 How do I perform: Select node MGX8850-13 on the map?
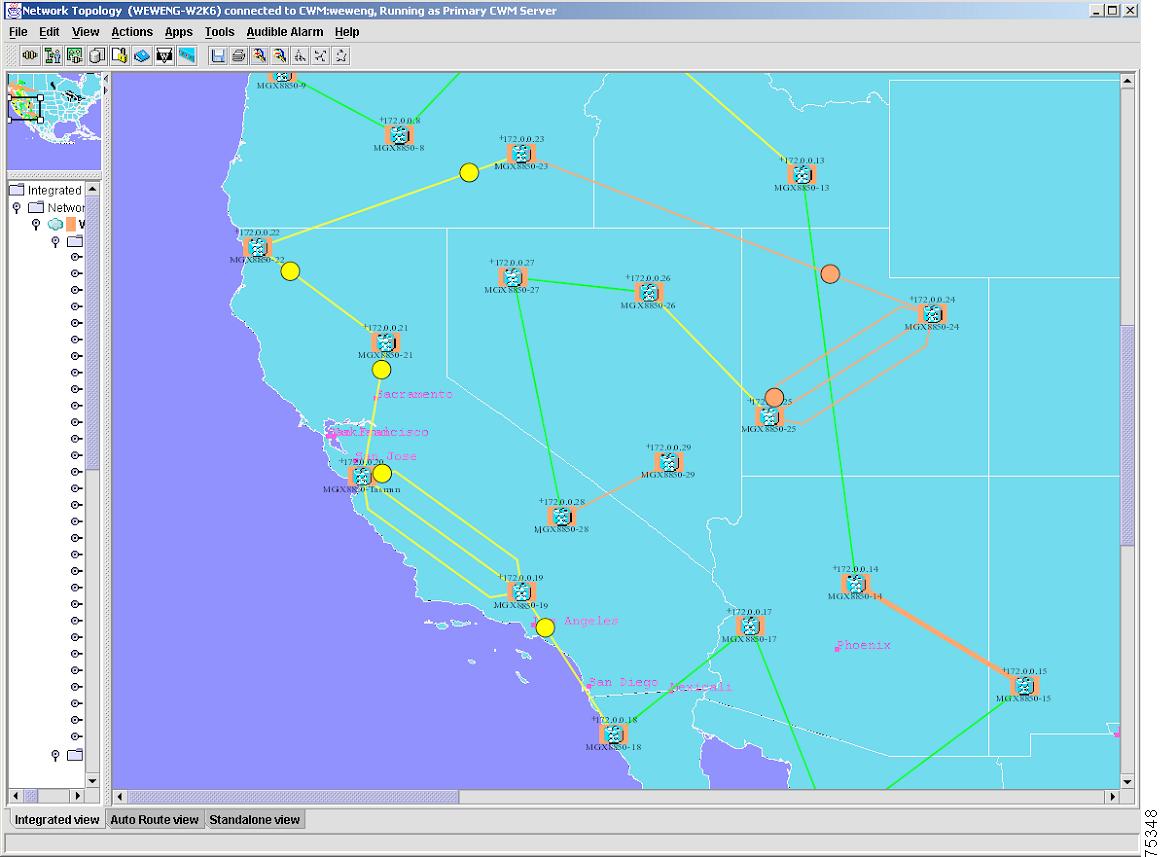(802, 175)
